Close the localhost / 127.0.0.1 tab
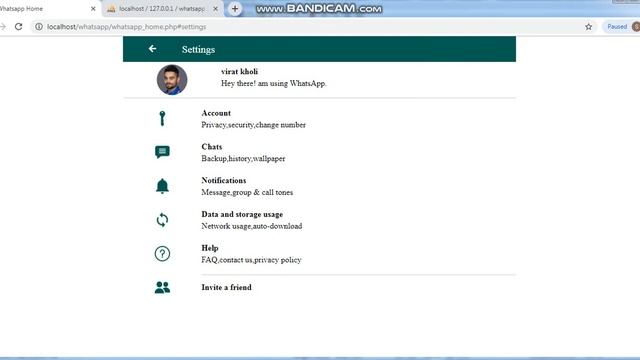The height and width of the screenshot is (360, 640). [x=216, y=9]
